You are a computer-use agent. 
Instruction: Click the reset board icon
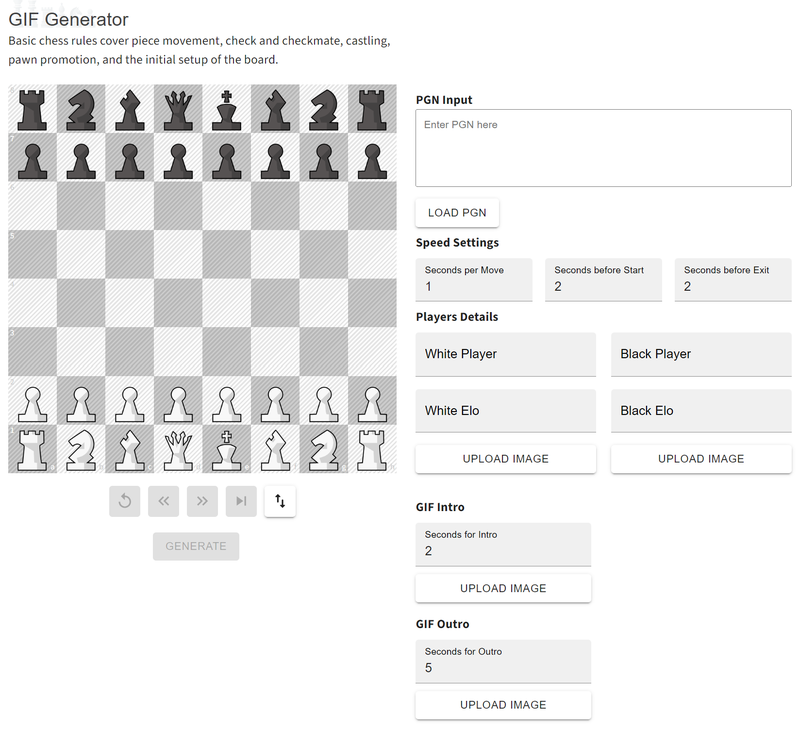point(125,501)
